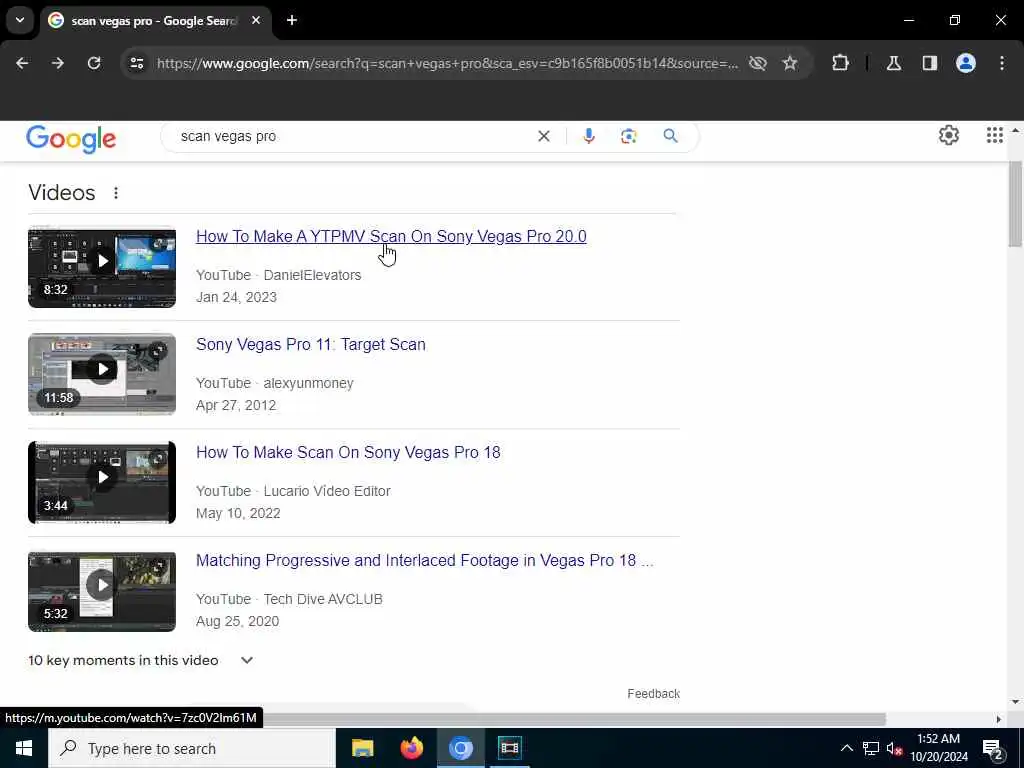The width and height of the screenshot is (1024, 768).
Task: Open Chrome Labs flask icon
Action: tap(894, 63)
